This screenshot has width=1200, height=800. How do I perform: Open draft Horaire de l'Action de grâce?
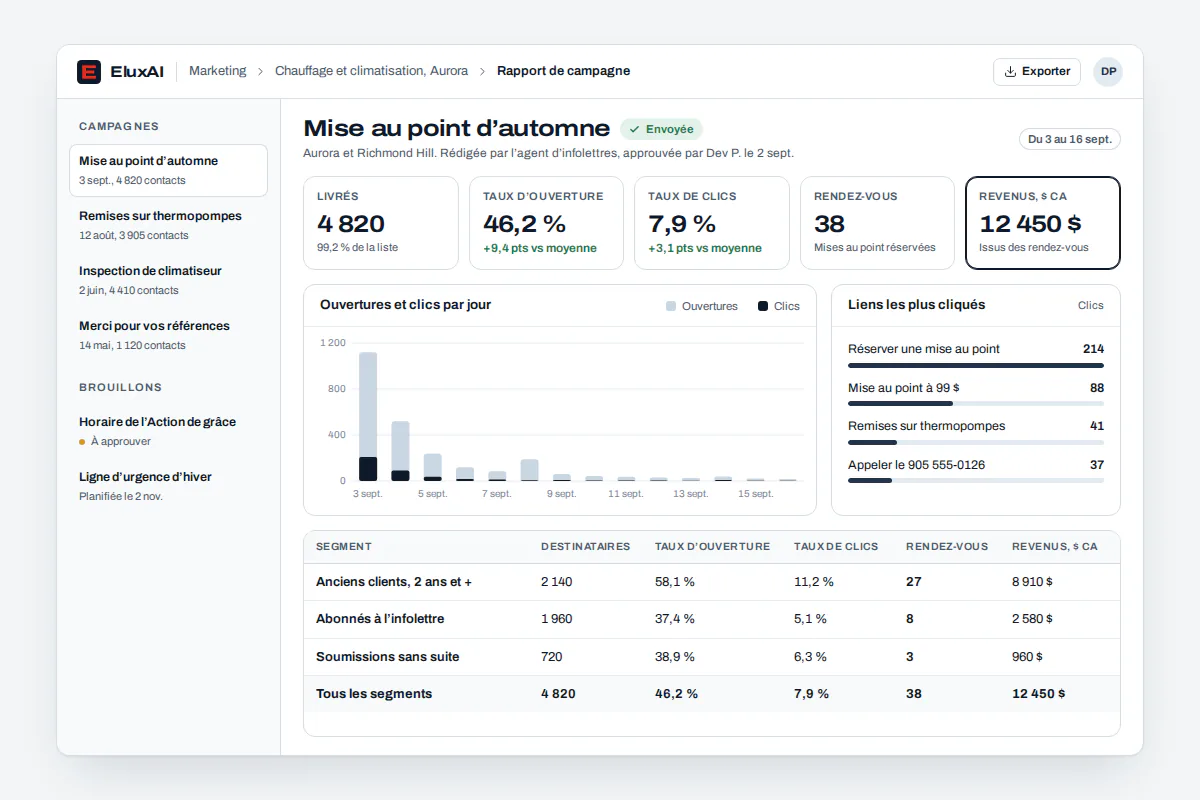(x=168, y=431)
